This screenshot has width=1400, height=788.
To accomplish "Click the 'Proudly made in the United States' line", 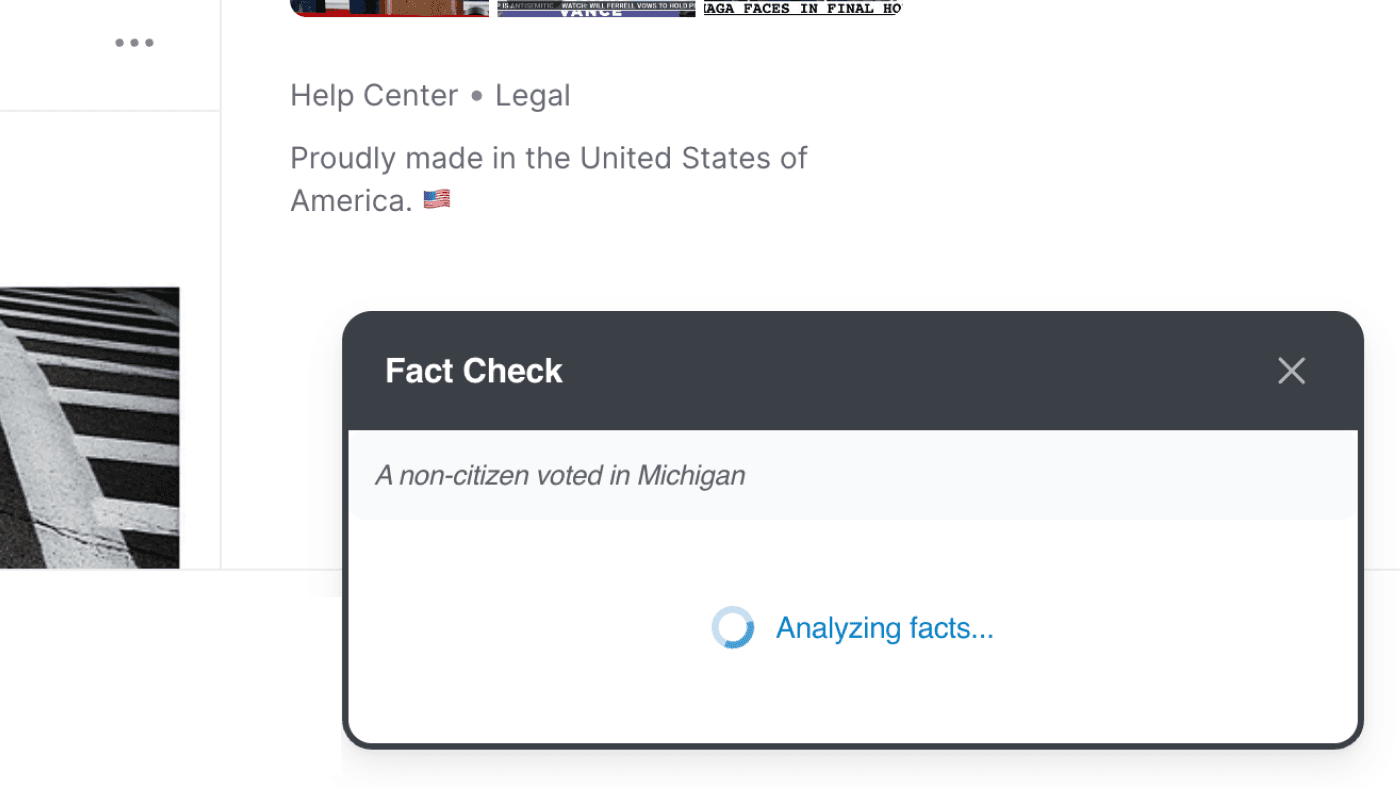I will coord(548,158).
